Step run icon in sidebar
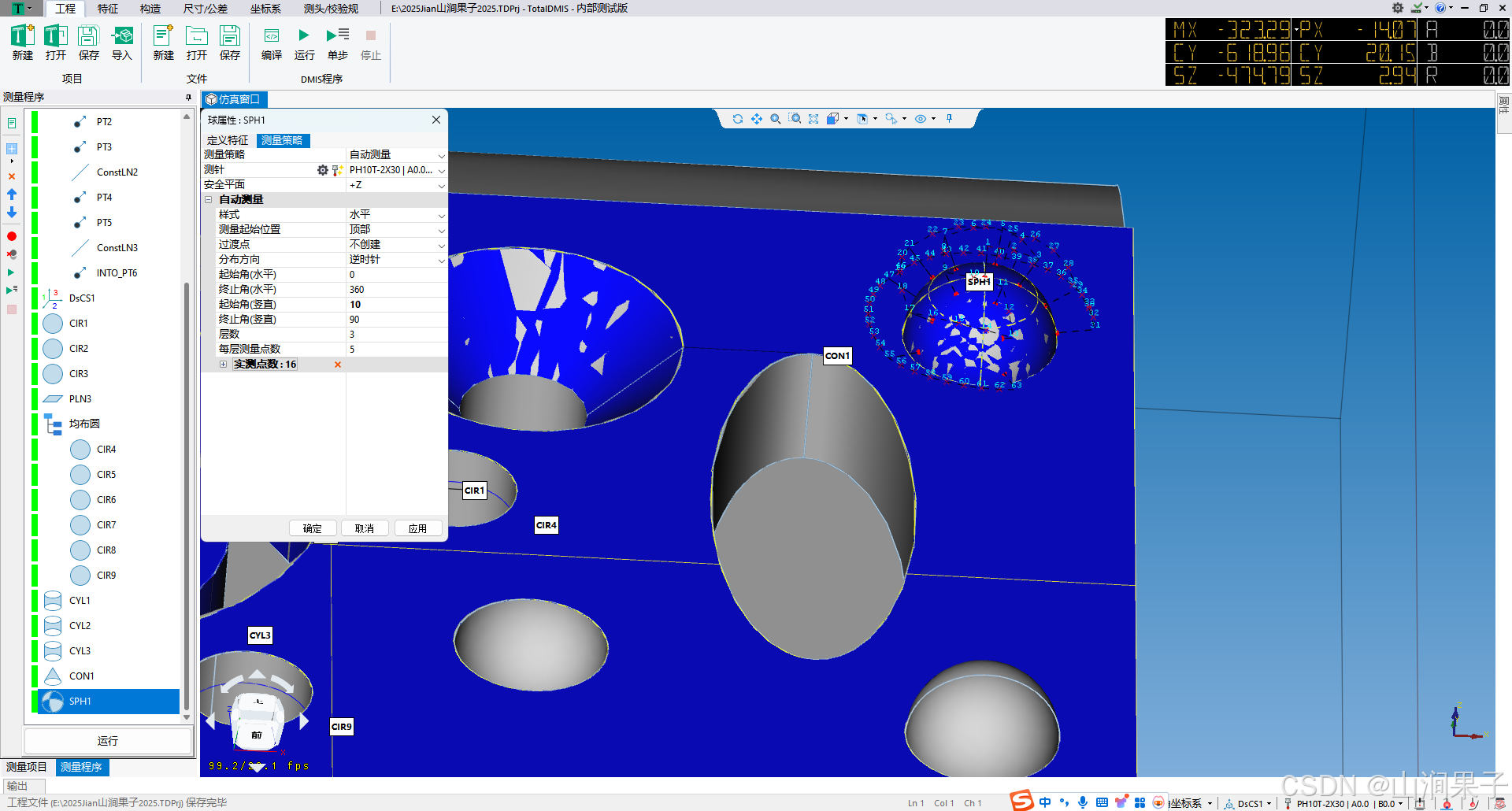The height and width of the screenshot is (811, 1512). coord(12,291)
